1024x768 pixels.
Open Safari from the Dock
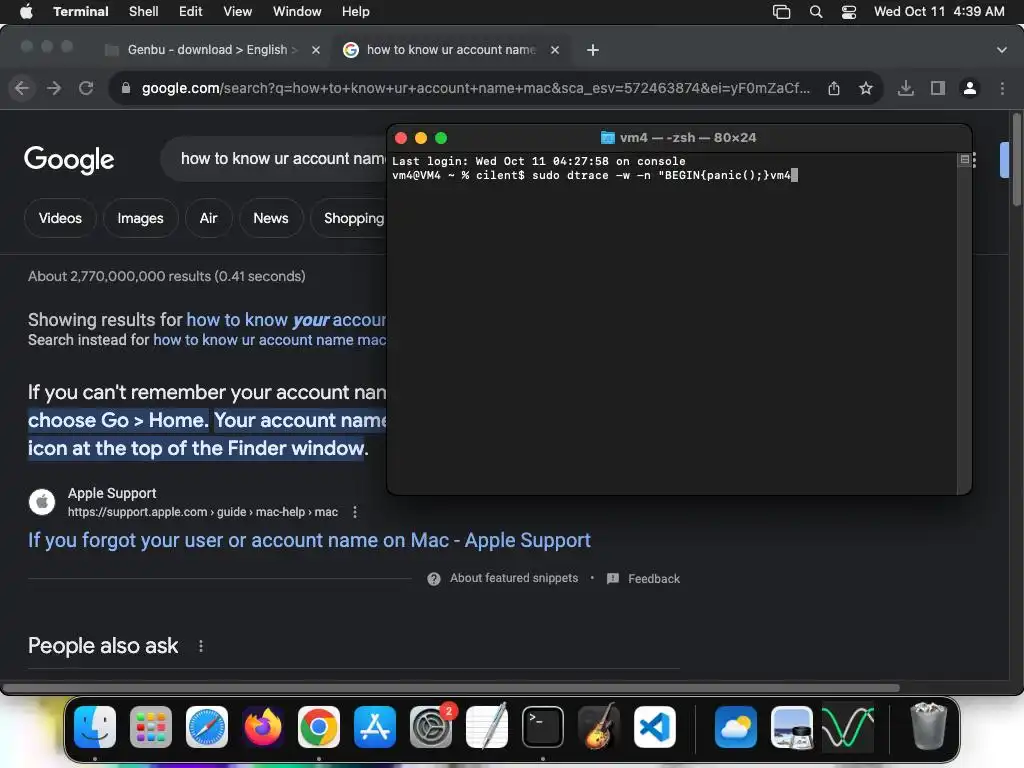click(x=207, y=727)
